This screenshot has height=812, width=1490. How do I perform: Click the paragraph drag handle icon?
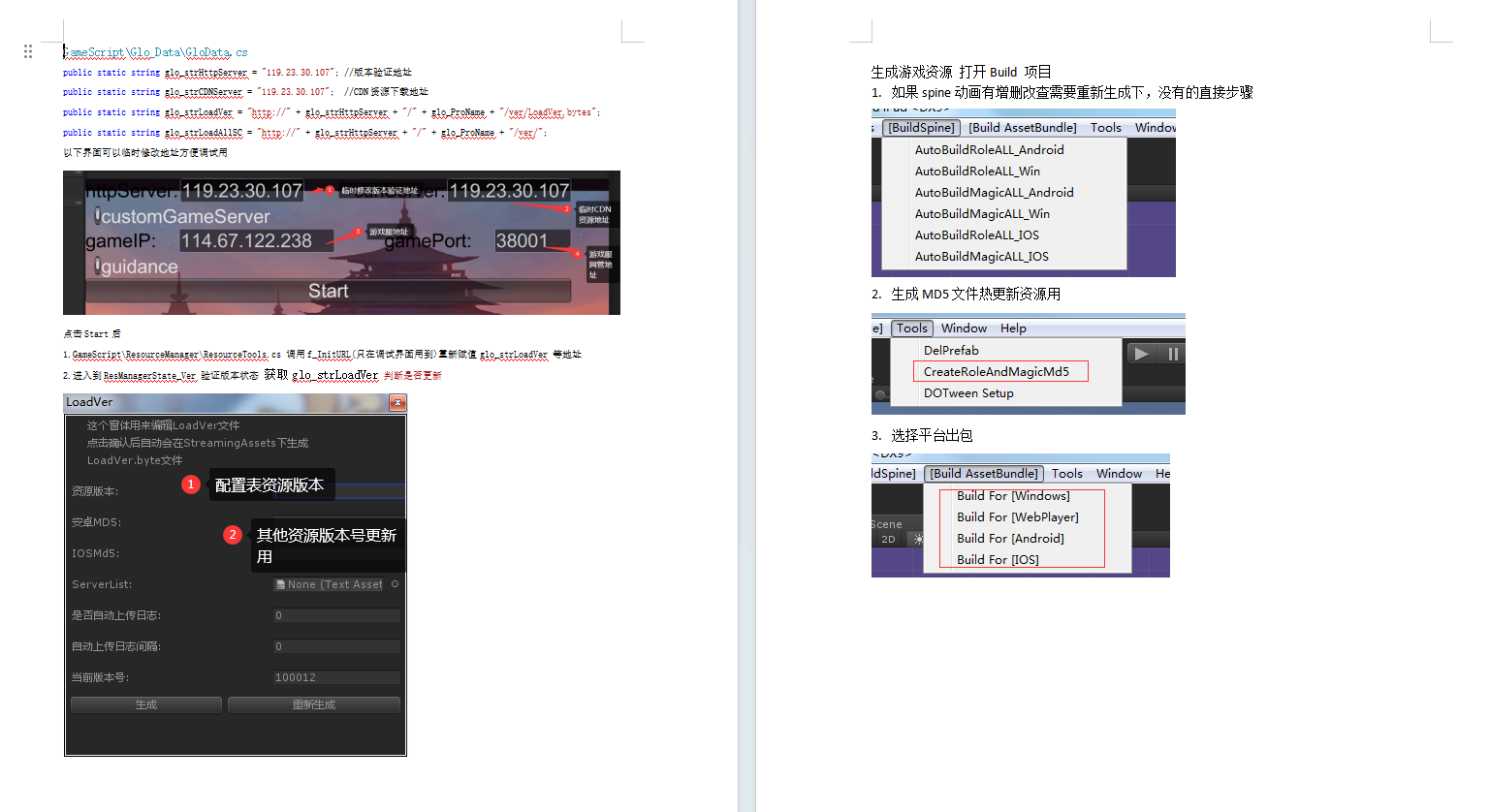28,51
